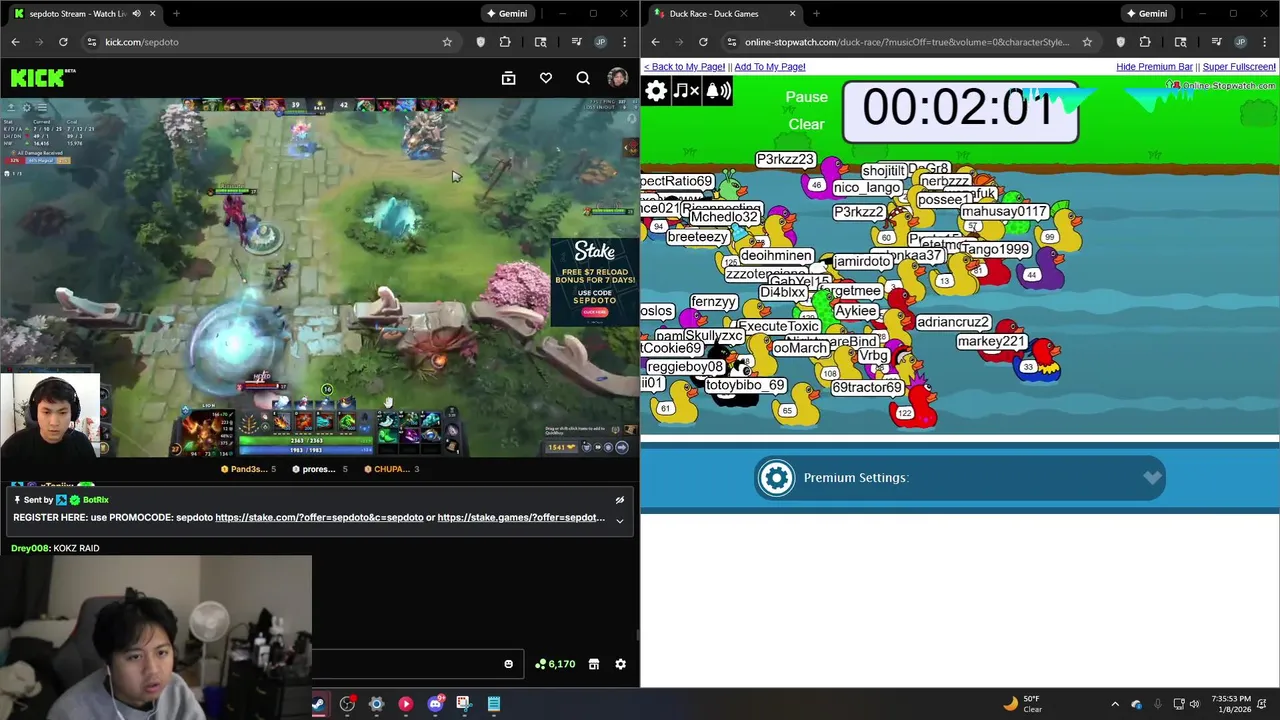The height and width of the screenshot is (720, 1280).
Task: Toggle Duck Race music icon
Action: [686, 91]
